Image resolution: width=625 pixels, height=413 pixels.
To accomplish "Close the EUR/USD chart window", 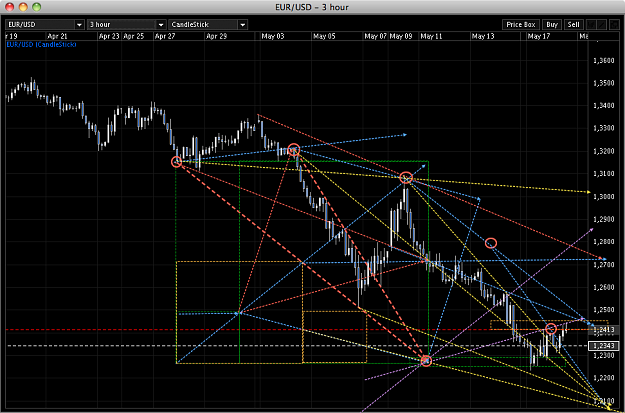I will (x=9, y=7).
